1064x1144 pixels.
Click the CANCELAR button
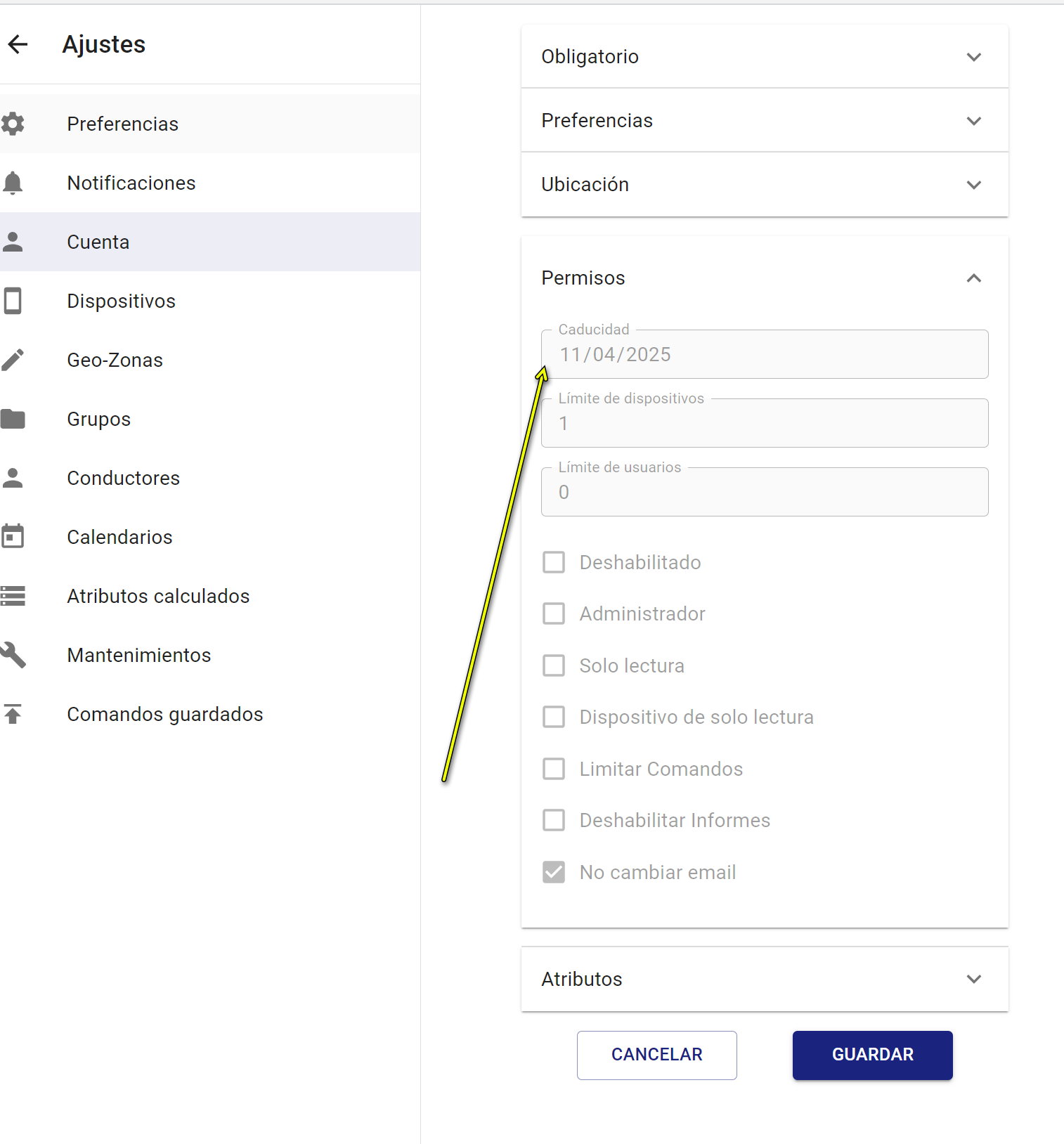[x=657, y=1055]
